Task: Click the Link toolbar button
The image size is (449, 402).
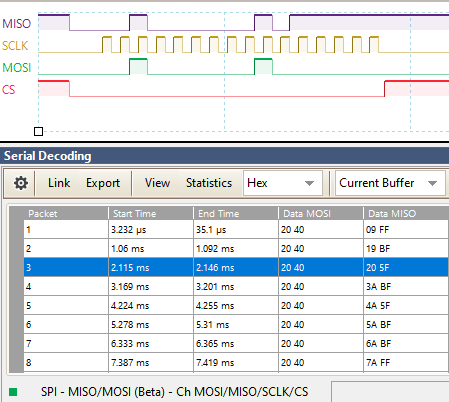Action: tap(59, 183)
